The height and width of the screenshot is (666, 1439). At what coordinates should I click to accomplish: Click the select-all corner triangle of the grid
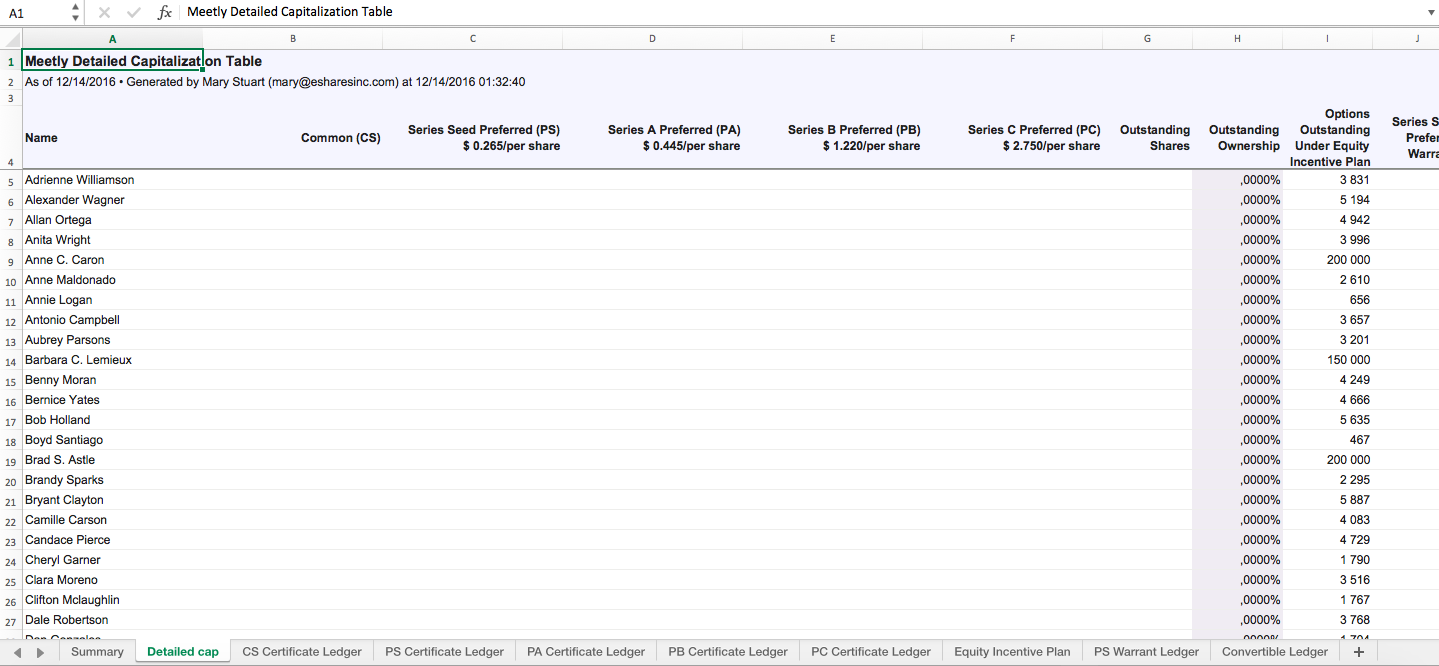click(x=10, y=39)
